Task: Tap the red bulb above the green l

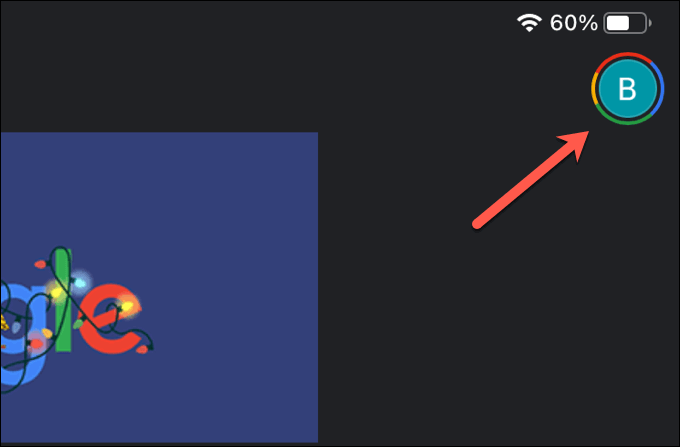Action: [x=40, y=264]
